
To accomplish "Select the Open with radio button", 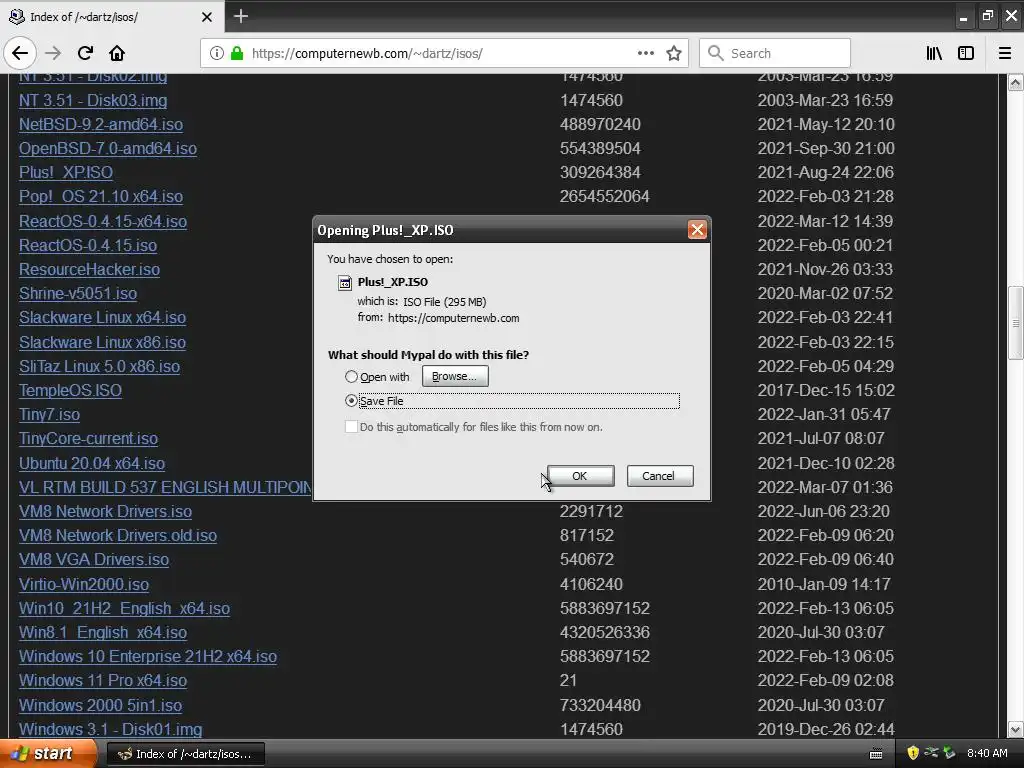I will [x=351, y=377].
